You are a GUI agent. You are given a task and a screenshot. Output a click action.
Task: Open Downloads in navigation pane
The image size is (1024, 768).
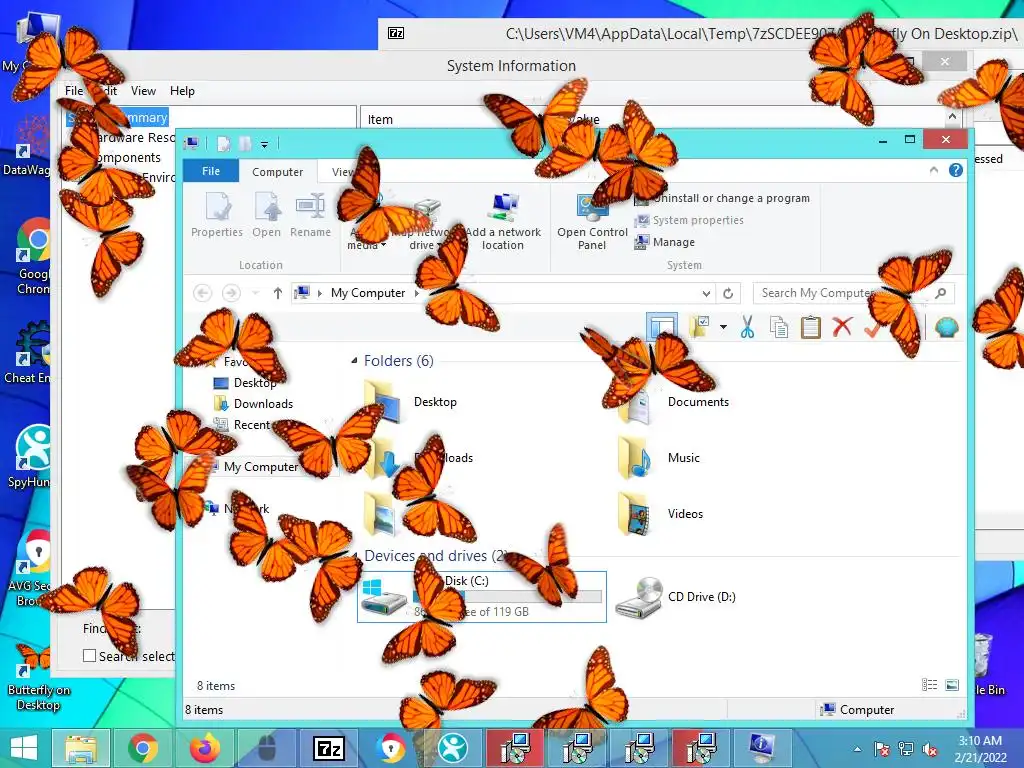(x=254, y=404)
